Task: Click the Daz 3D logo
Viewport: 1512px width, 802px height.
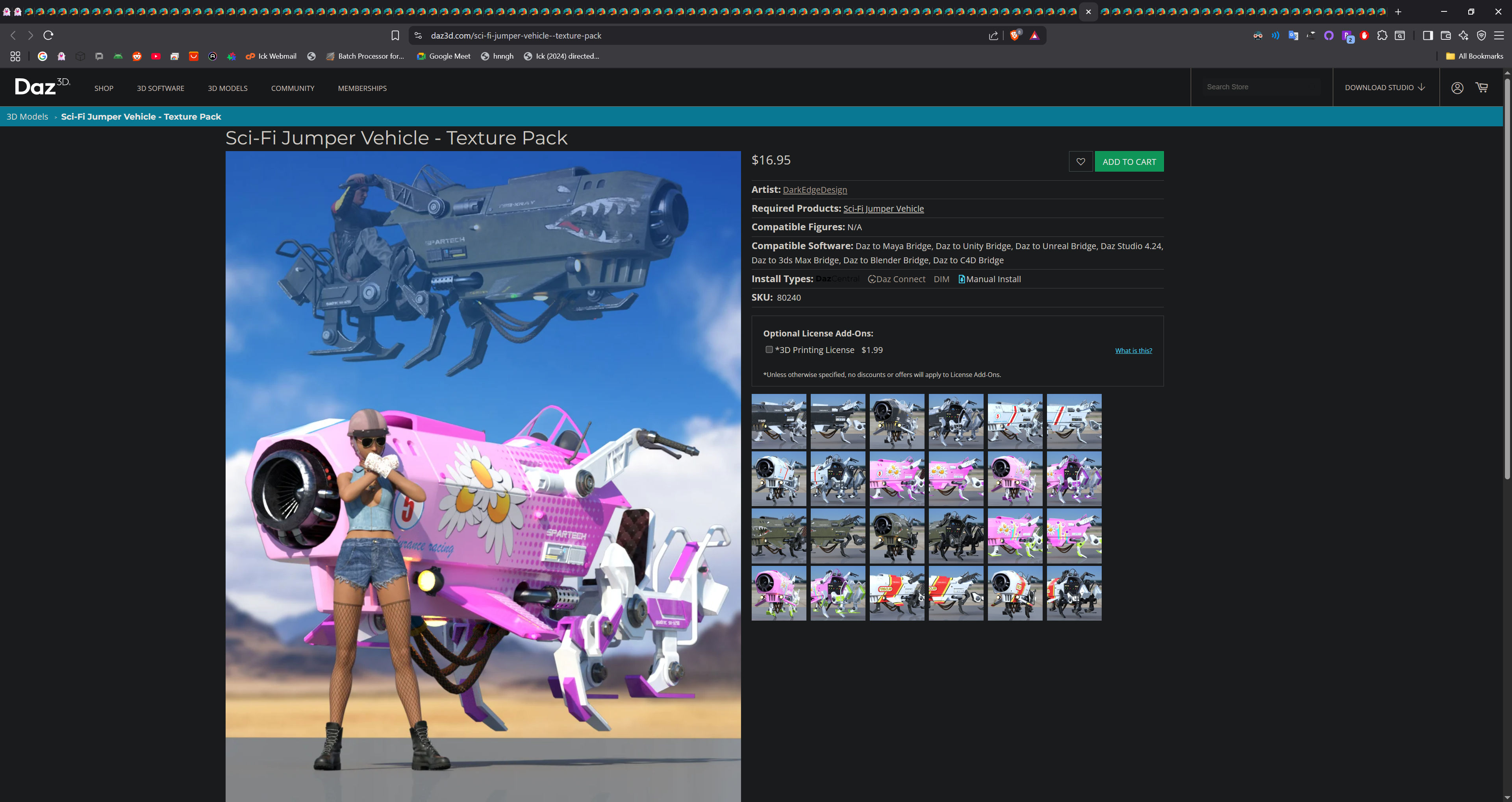Action: coord(42,86)
